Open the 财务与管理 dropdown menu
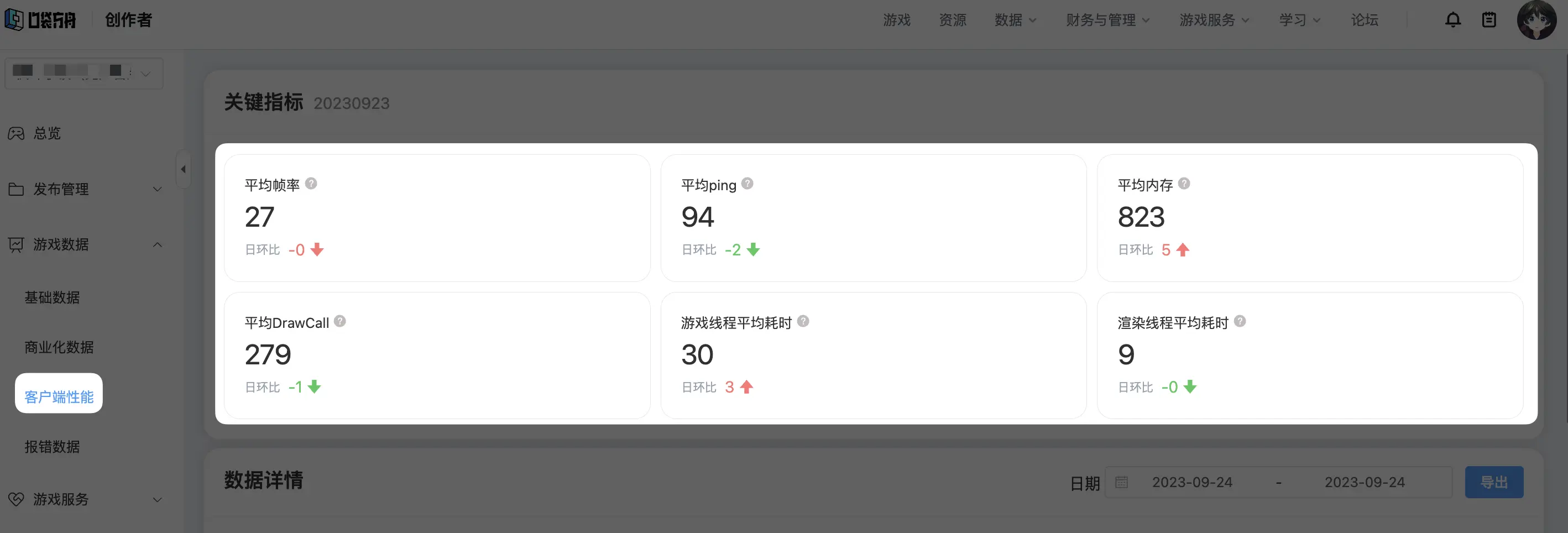Viewport: 1568px width, 533px height. (x=1107, y=20)
